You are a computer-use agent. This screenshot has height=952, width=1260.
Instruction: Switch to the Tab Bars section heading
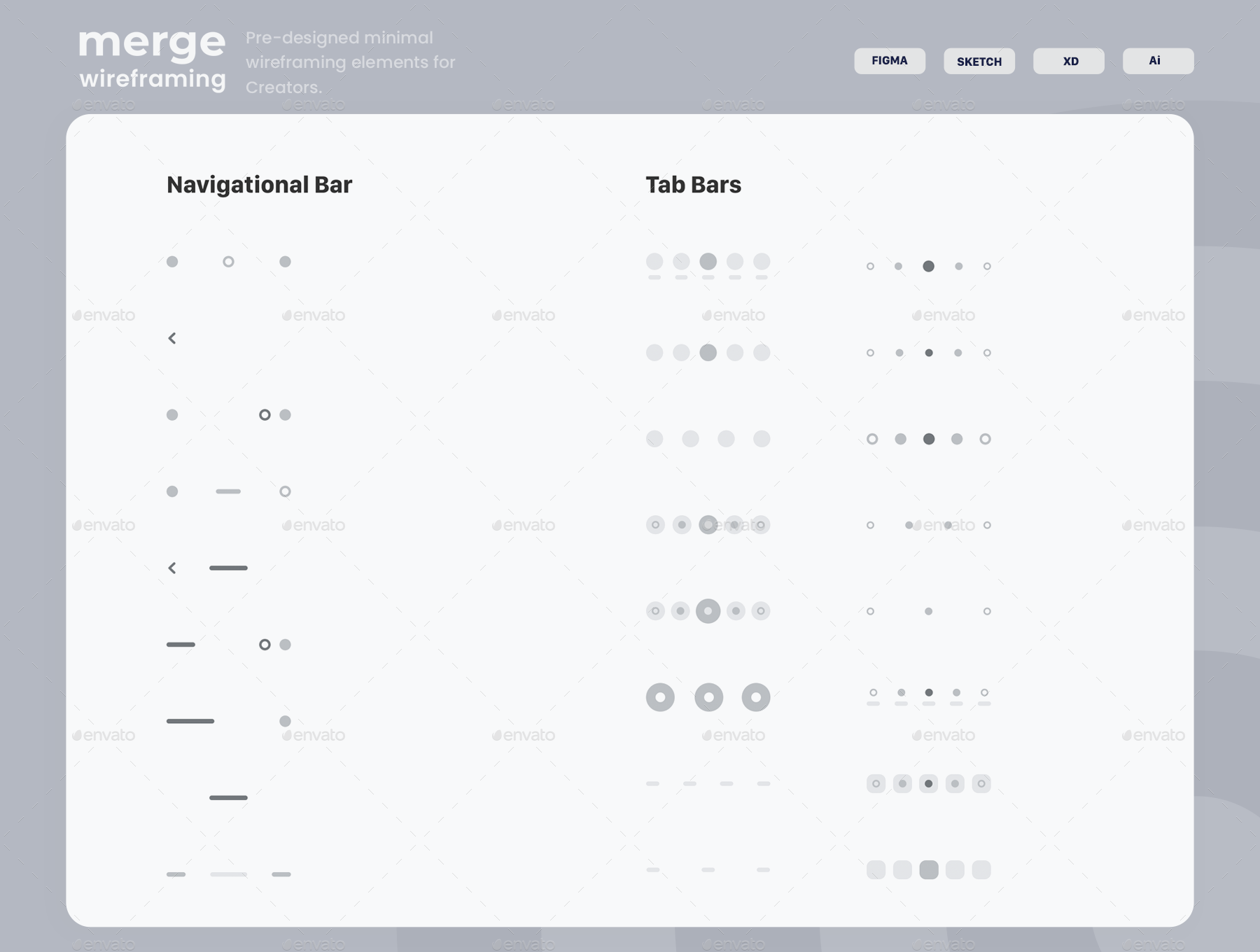[694, 185]
